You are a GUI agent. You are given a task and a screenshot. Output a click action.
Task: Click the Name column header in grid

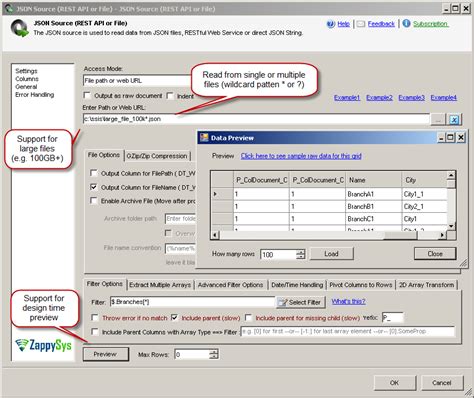374,180
